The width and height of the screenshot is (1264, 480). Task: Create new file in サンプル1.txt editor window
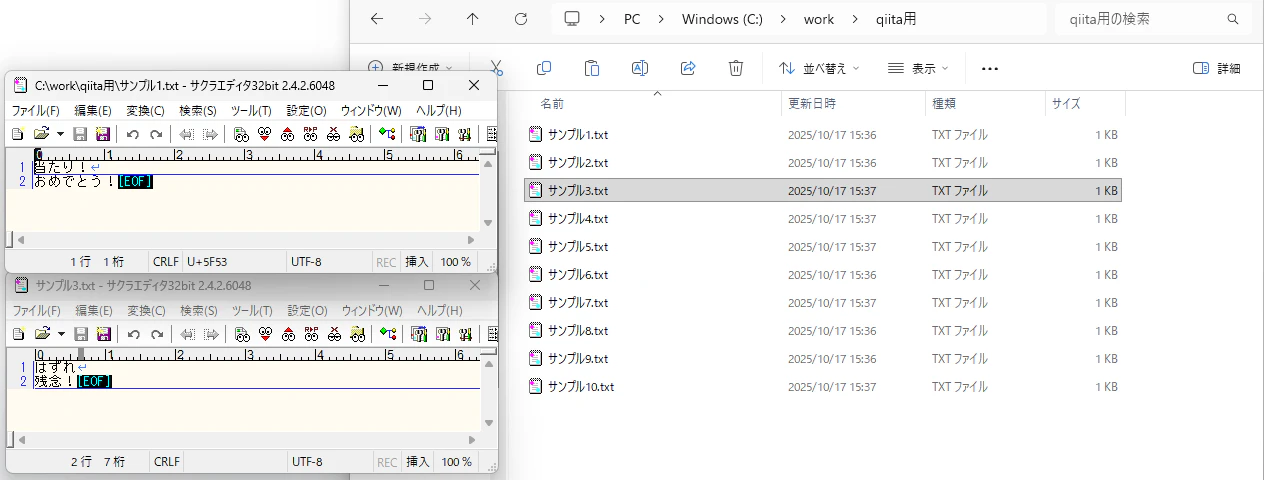click(17, 134)
